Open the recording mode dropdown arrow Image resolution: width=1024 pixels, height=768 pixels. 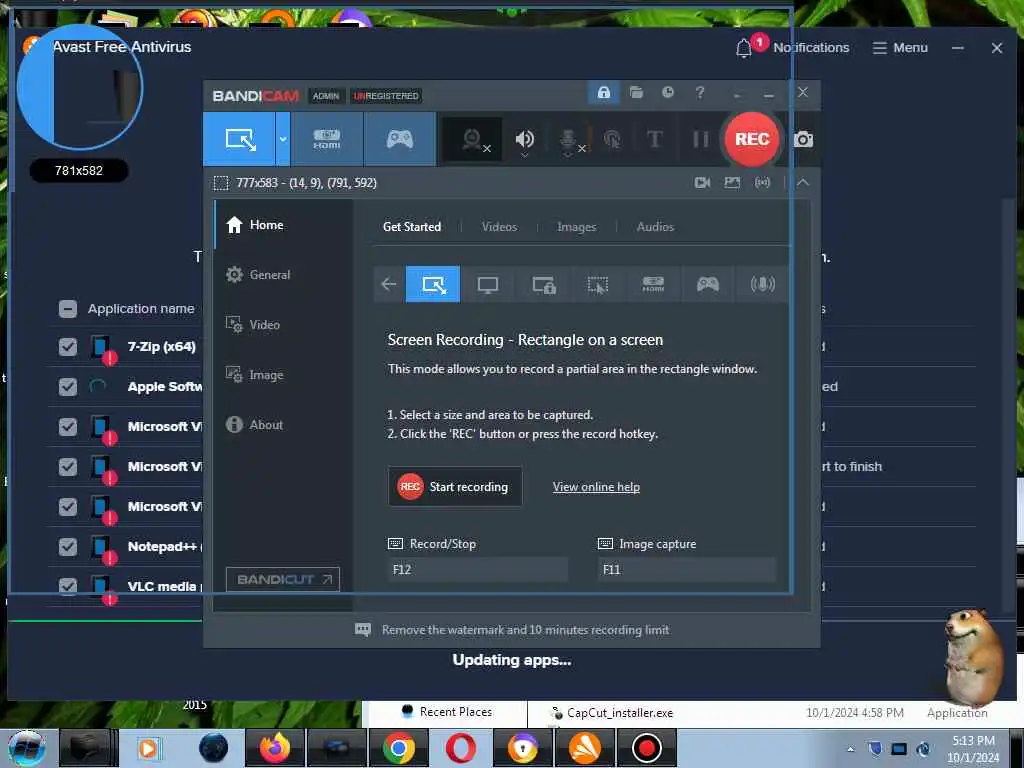coord(283,139)
